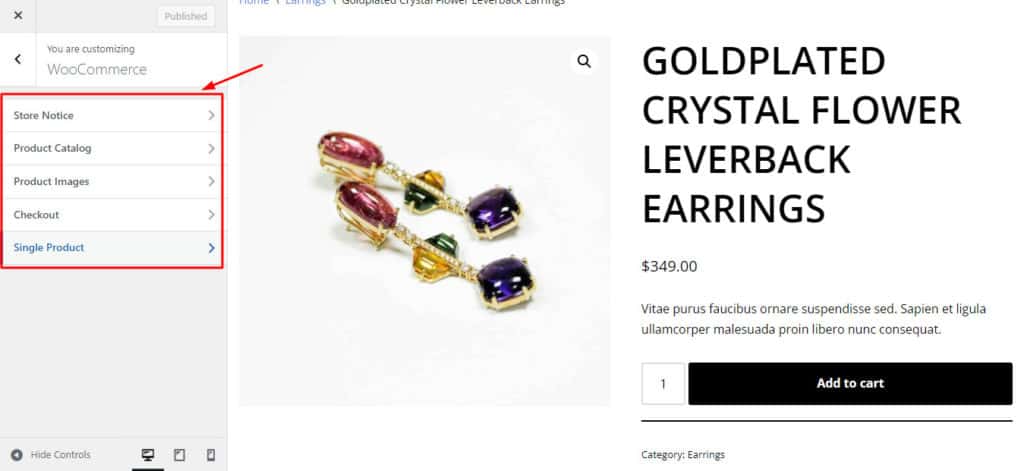Click the Hide Controls collapse arrow icon
1024x471 pixels.
(x=16, y=455)
